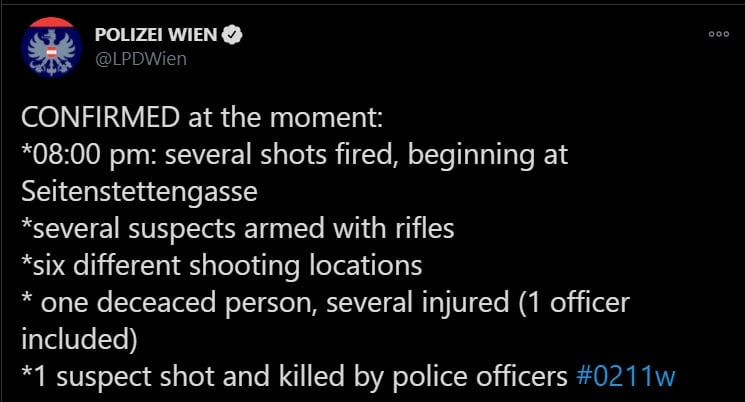
Task: Click the word "included)" in the tweet
Action: click(x=78, y=339)
